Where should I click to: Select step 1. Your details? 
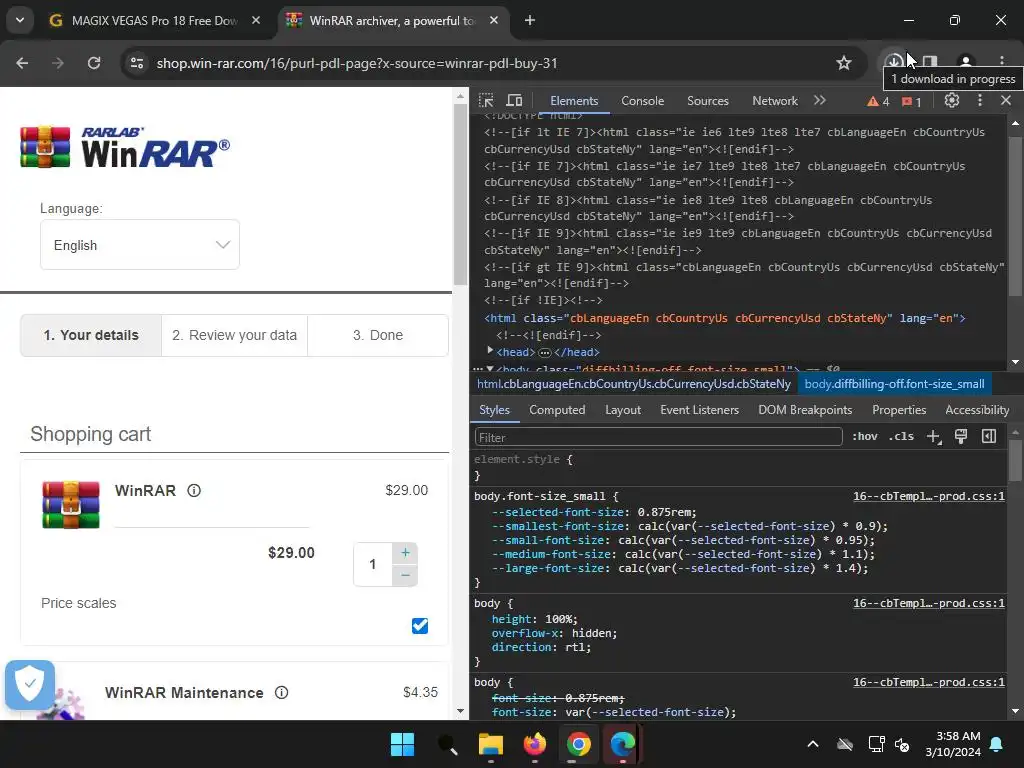tap(91, 335)
